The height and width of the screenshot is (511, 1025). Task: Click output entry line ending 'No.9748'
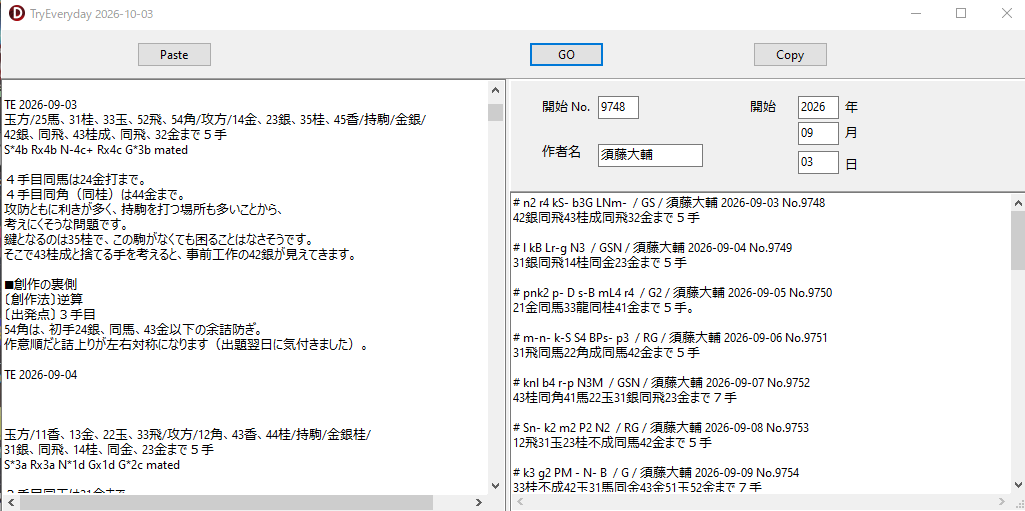click(669, 203)
